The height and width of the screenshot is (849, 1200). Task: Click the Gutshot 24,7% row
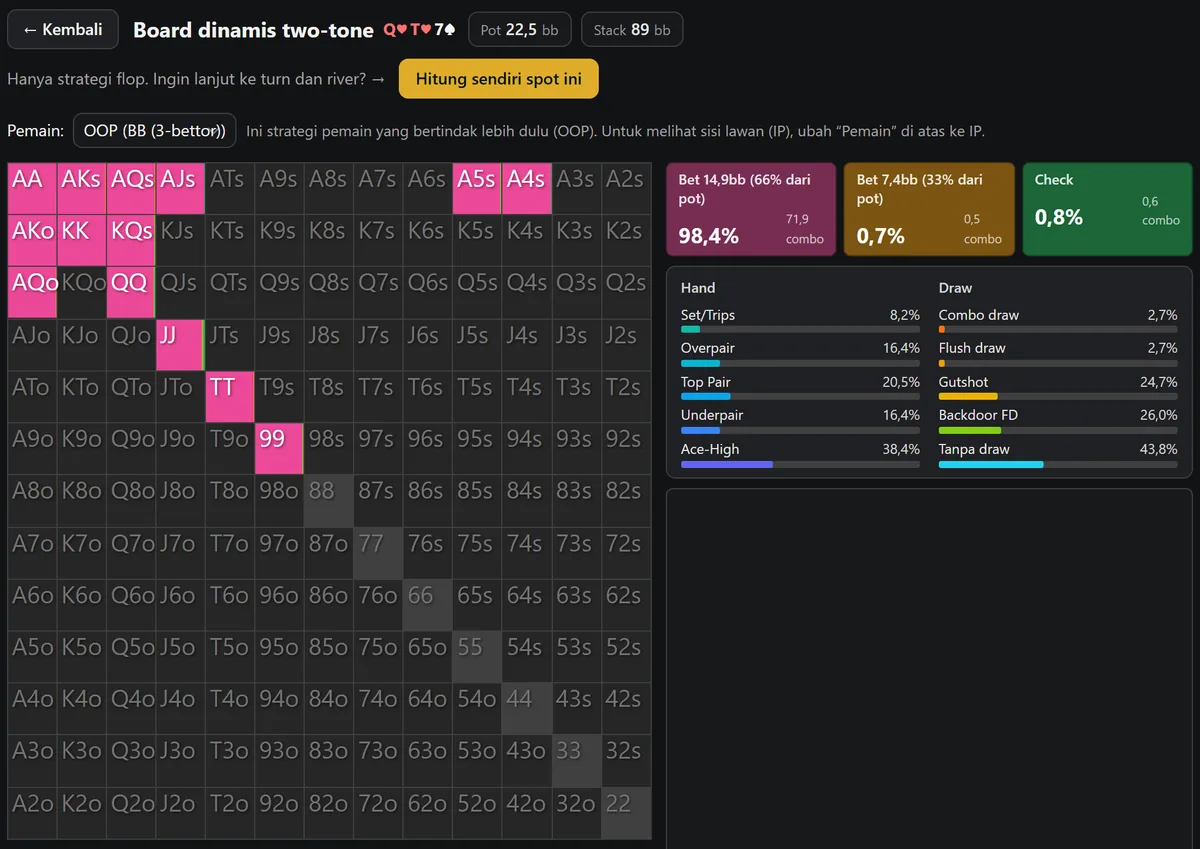click(x=1058, y=388)
